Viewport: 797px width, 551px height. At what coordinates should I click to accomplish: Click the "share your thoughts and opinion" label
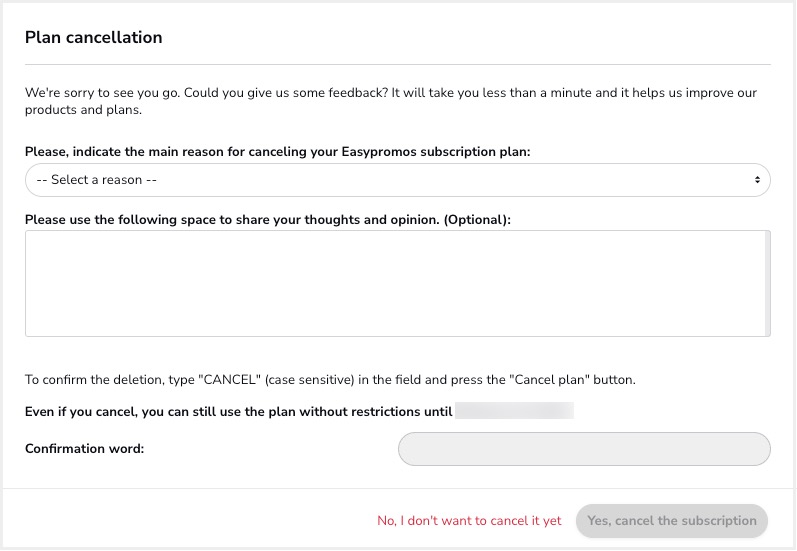(x=268, y=220)
